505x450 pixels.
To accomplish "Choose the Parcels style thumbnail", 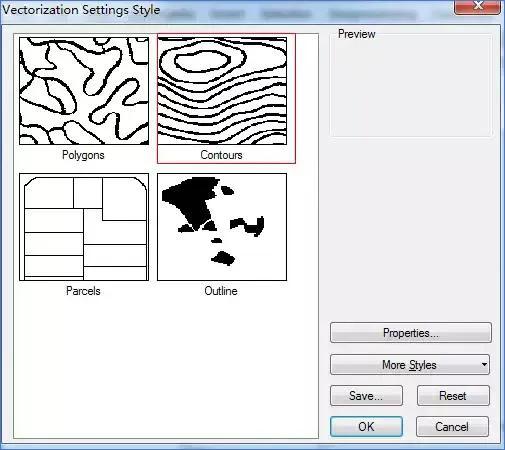I will 84,227.
